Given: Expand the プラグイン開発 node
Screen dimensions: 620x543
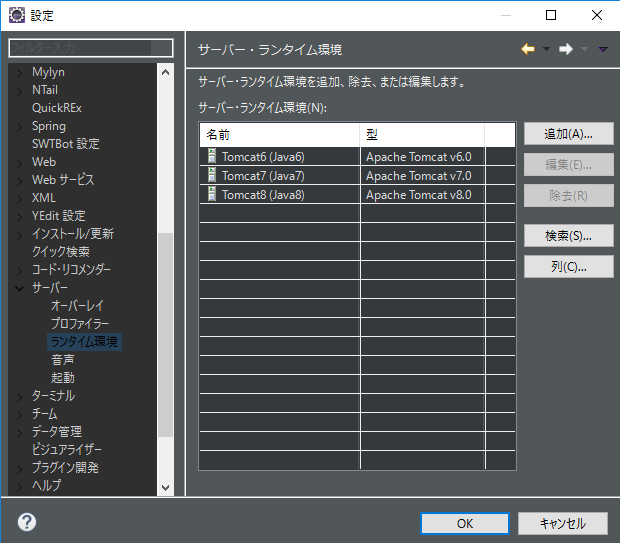Looking at the screenshot, I should tap(19, 468).
